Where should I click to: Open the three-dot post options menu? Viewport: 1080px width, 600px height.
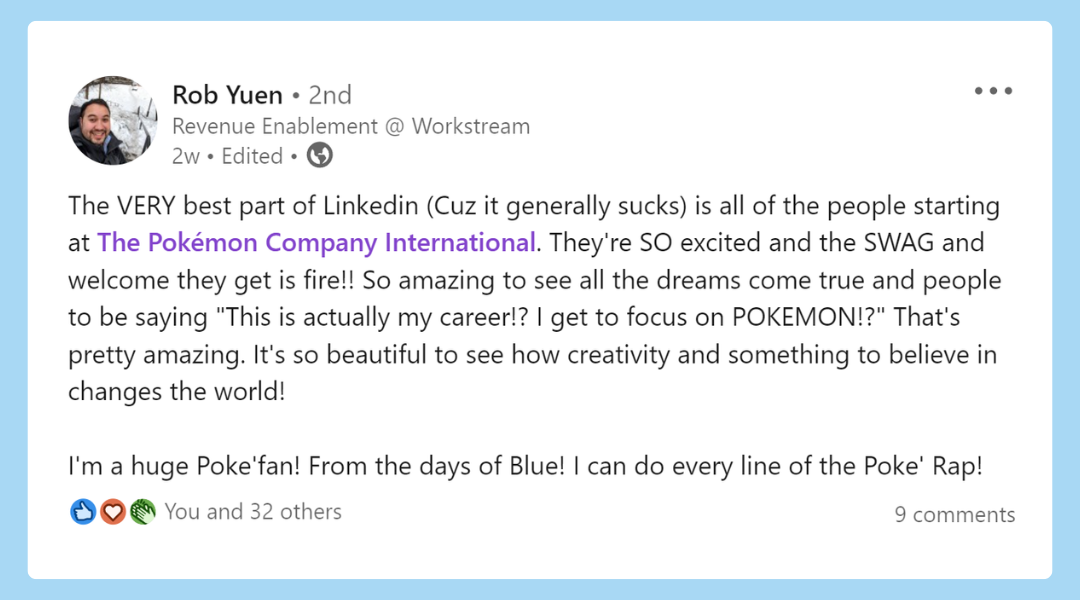pyautogui.click(x=993, y=91)
